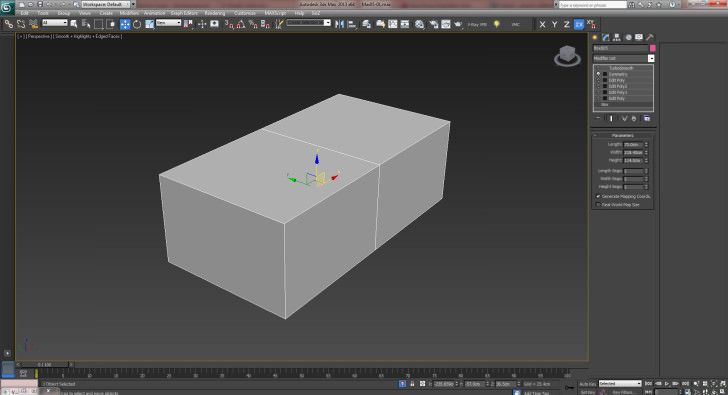This screenshot has width=728, height=395.
Task: Click Configure Modifier Sets icon
Action: 647,119
